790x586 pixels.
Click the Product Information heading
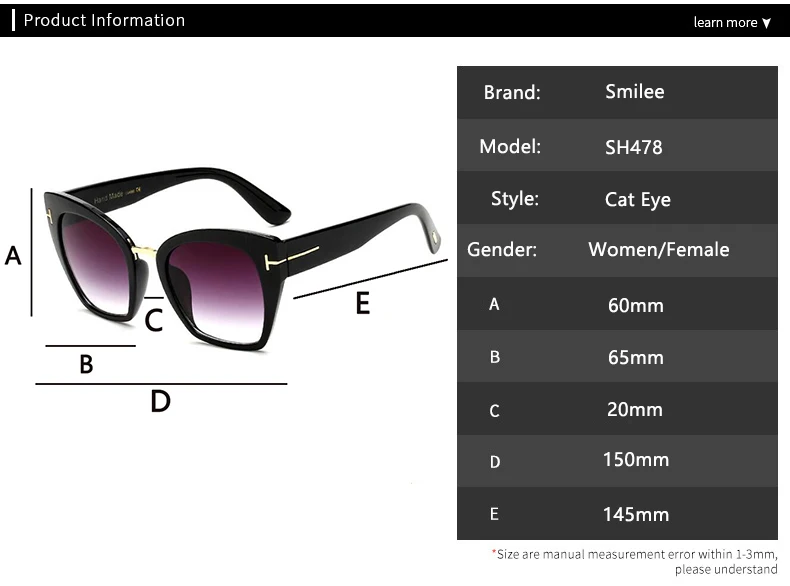coord(104,20)
